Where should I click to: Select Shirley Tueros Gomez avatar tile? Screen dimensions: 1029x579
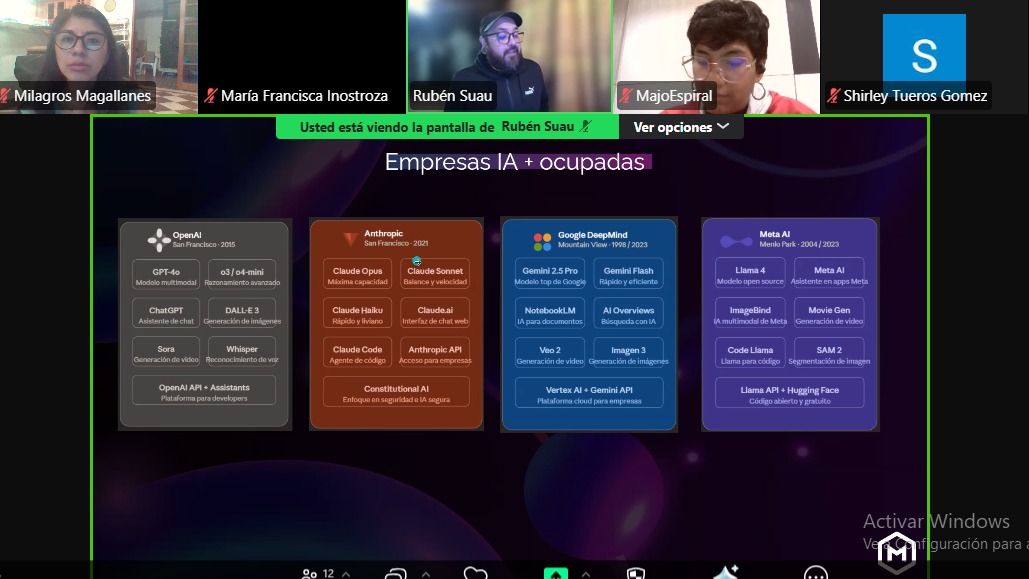click(x=924, y=56)
